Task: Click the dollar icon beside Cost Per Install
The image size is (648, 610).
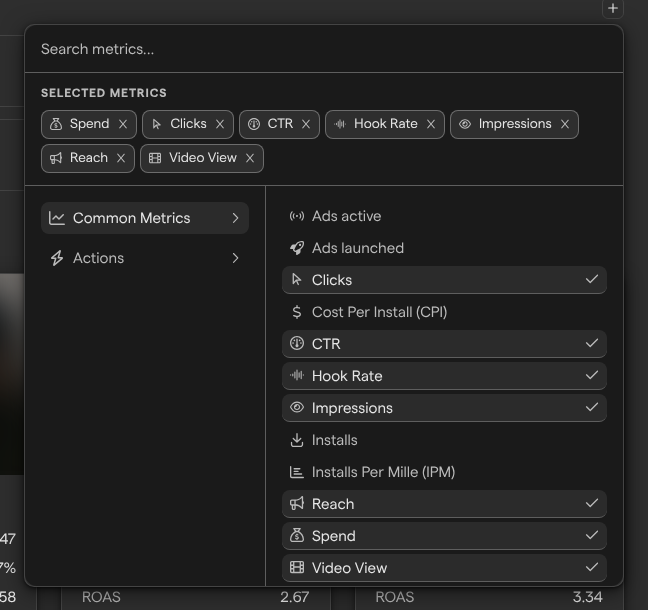Action: 297,312
